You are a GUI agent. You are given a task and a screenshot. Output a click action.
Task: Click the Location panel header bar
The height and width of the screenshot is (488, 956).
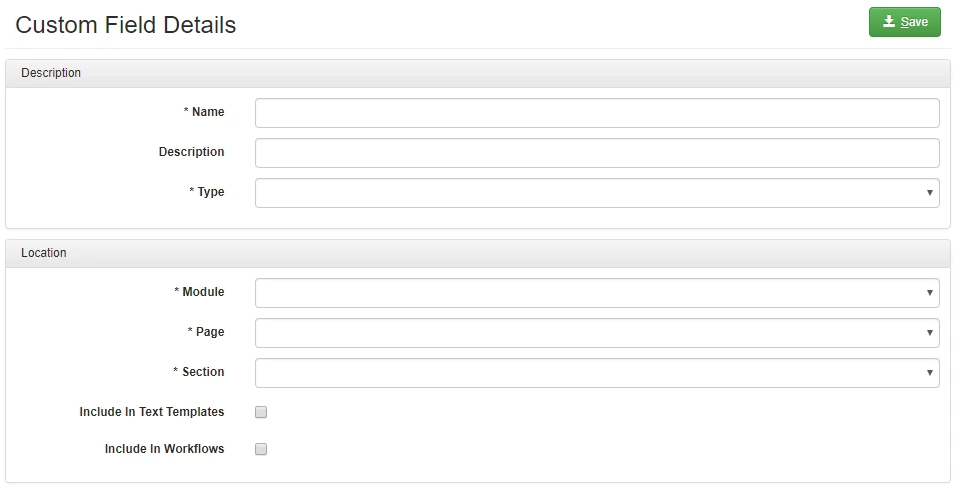(478, 253)
